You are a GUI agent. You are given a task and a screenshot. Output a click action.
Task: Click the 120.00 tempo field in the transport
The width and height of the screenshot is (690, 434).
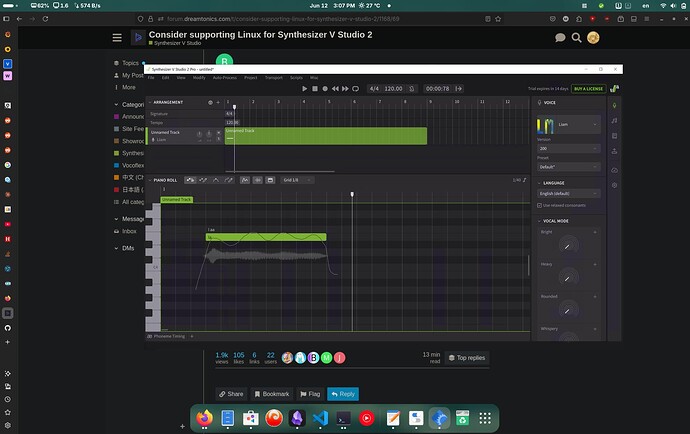pyautogui.click(x=393, y=88)
